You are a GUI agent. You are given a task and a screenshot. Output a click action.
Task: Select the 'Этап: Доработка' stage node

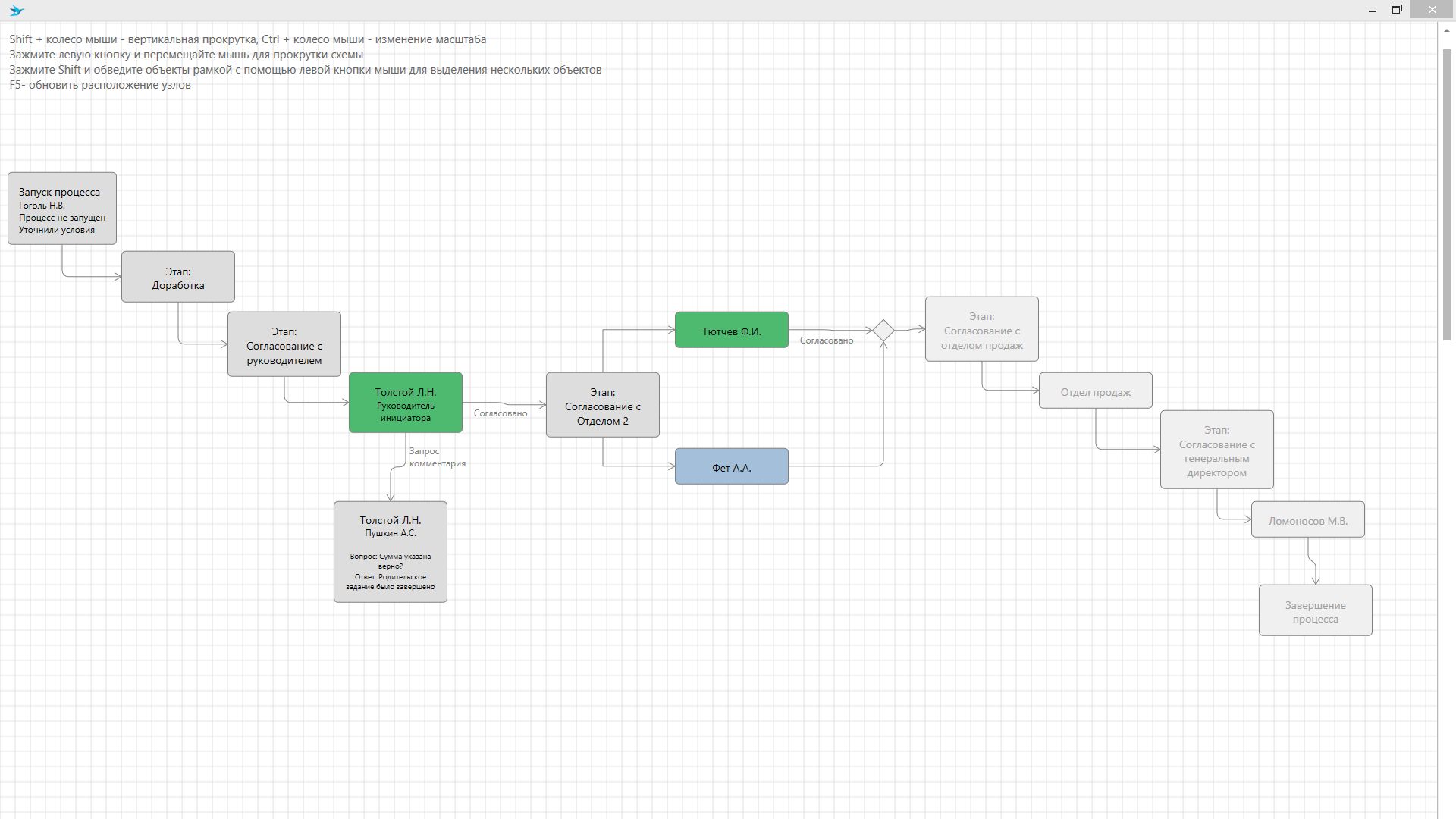(178, 277)
